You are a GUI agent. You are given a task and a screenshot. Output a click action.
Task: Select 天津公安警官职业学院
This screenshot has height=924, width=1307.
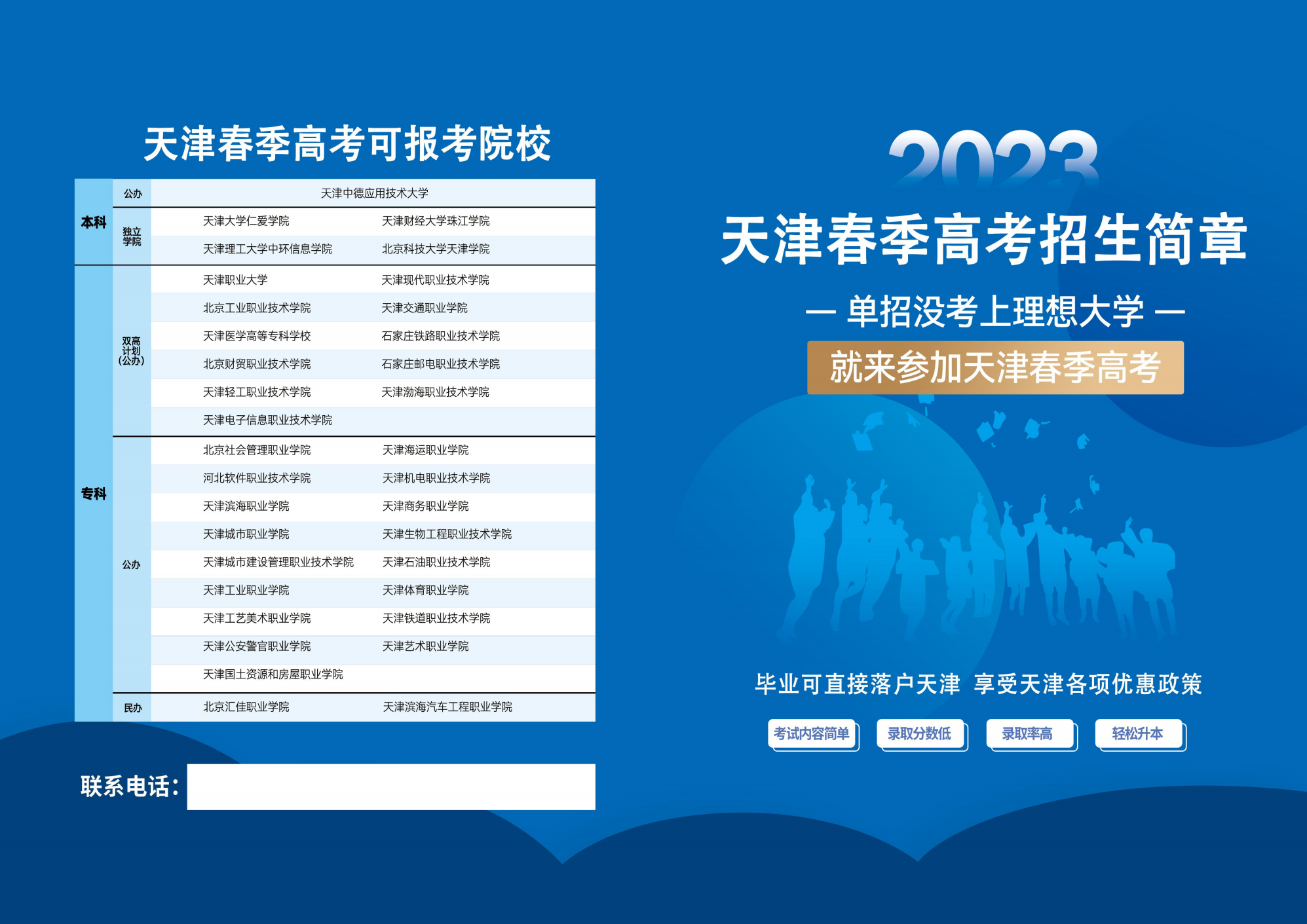coord(257,646)
